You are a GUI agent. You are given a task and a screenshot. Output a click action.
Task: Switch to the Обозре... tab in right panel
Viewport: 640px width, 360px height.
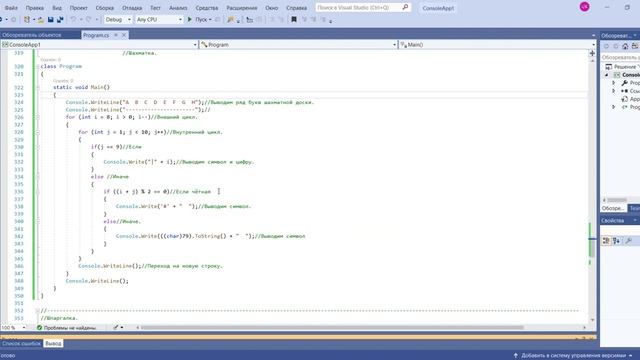pyautogui.click(x=613, y=208)
